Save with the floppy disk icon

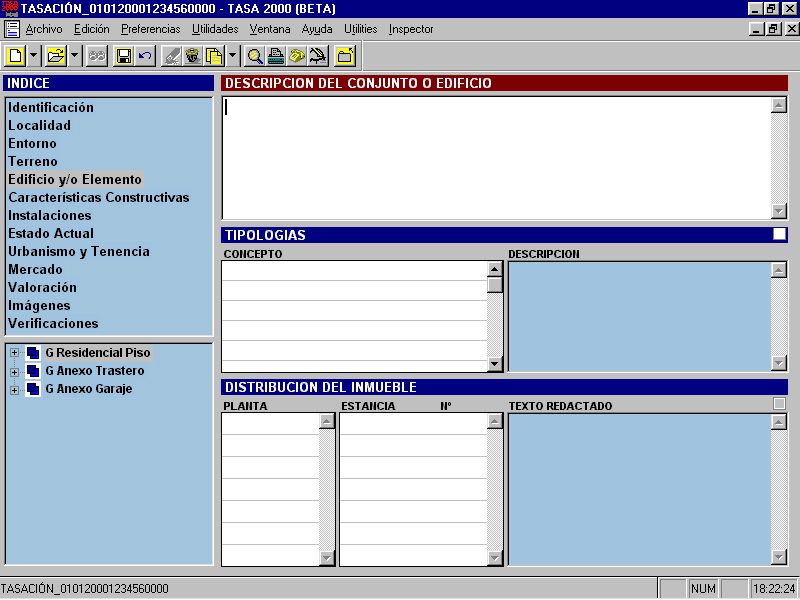124,56
